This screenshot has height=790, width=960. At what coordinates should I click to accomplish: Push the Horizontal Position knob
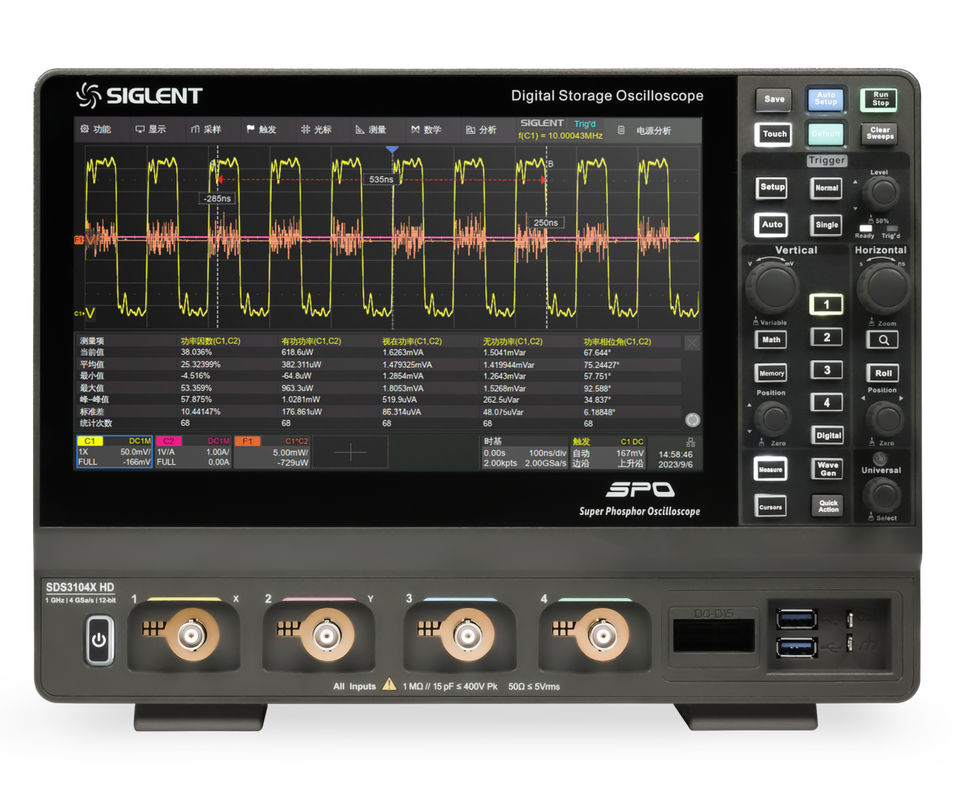tap(885, 419)
